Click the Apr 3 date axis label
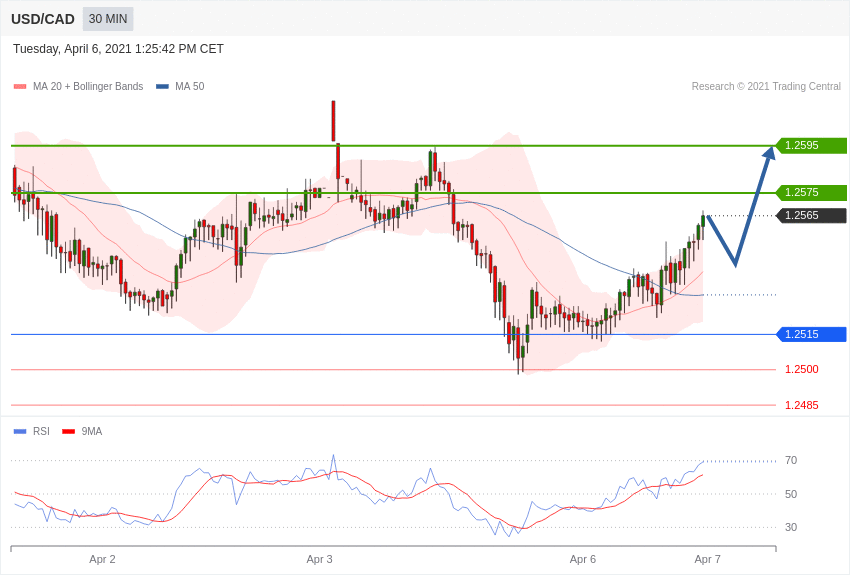850x576 pixels. click(319, 559)
